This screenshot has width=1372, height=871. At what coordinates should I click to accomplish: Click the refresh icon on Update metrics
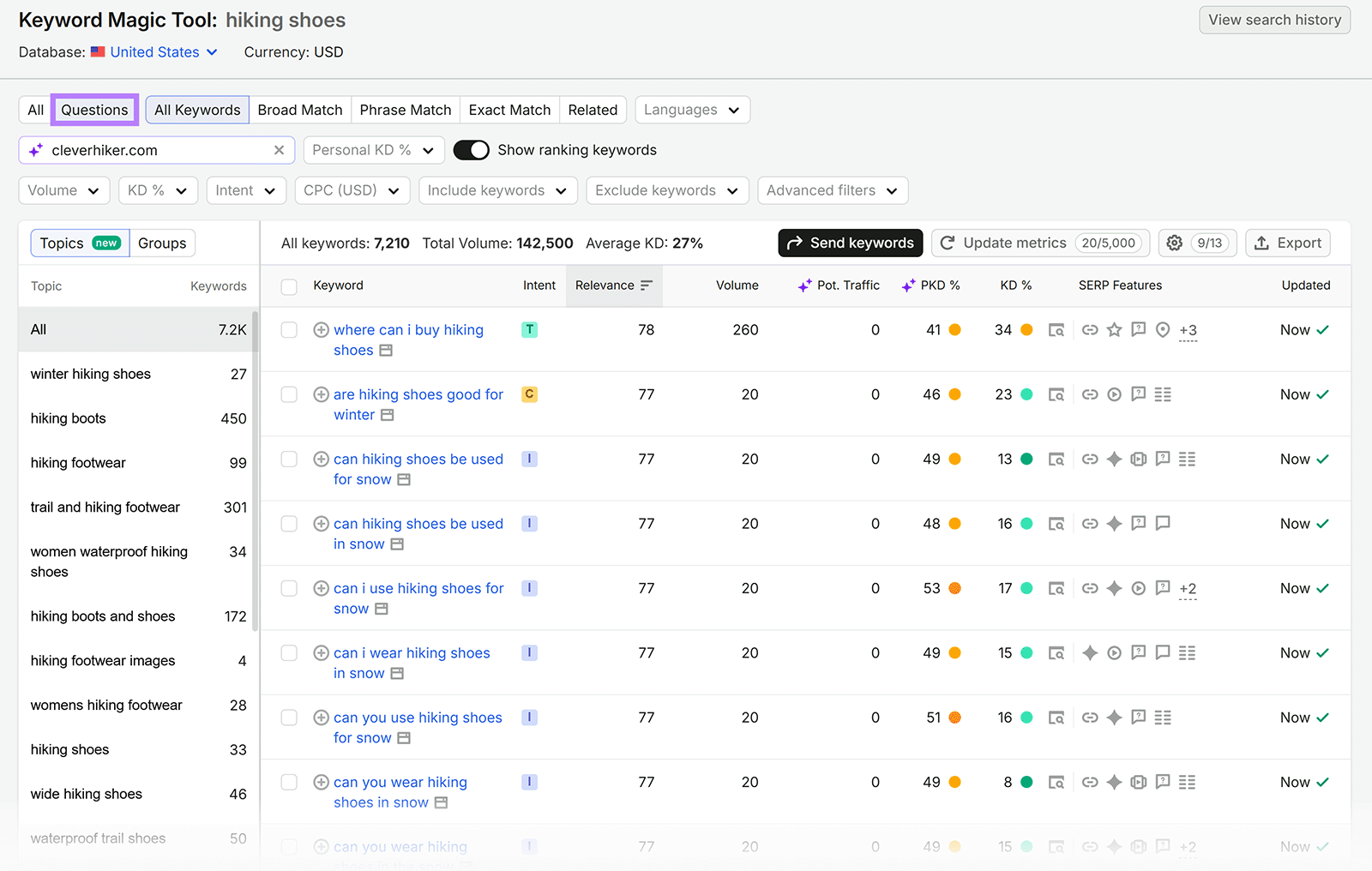[948, 243]
